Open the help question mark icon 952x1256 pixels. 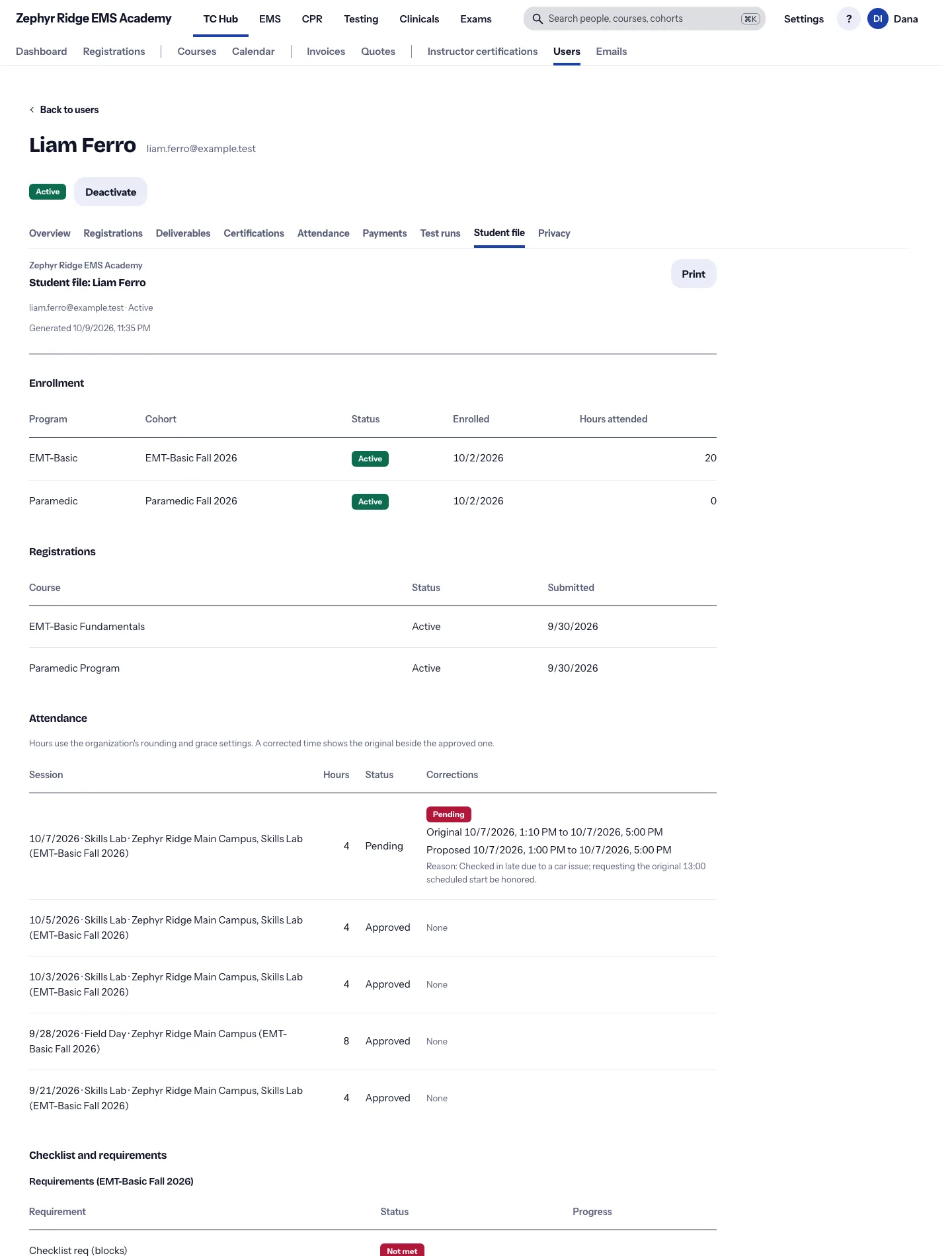(x=849, y=19)
